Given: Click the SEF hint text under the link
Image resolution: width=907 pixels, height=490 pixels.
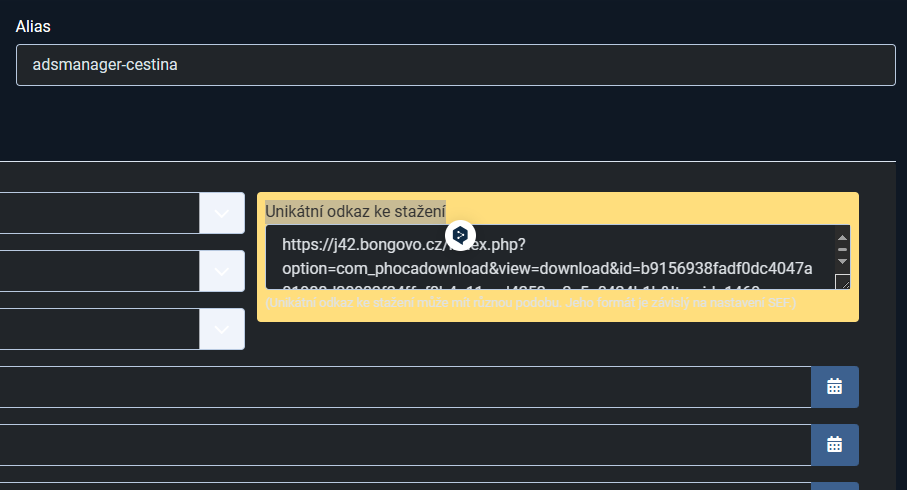Looking at the screenshot, I should coord(530,302).
